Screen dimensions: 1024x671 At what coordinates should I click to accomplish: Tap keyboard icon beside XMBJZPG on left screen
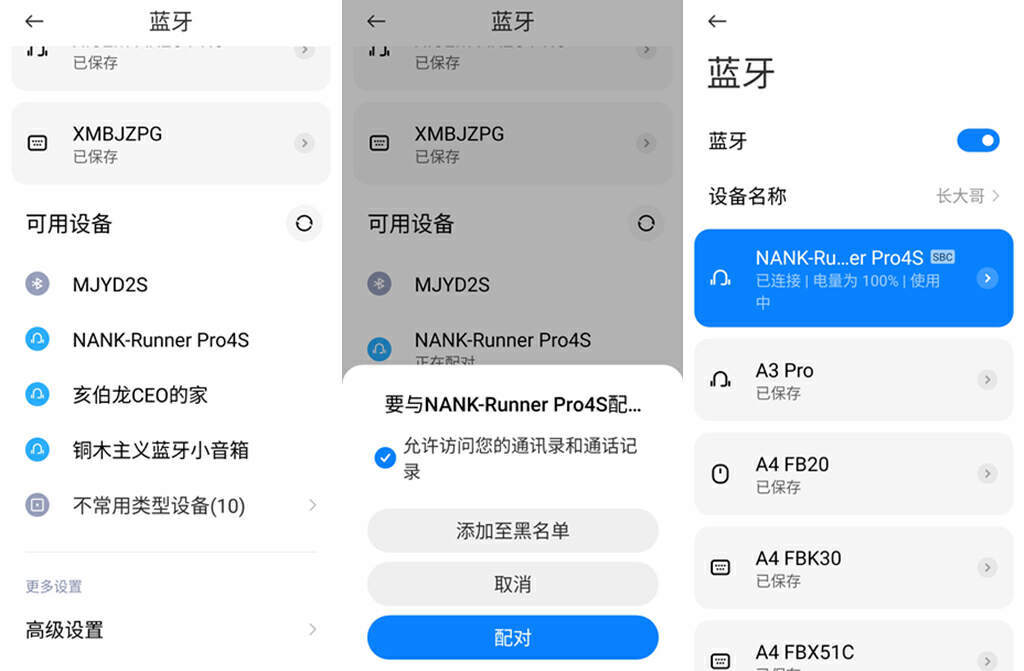(37, 143)
